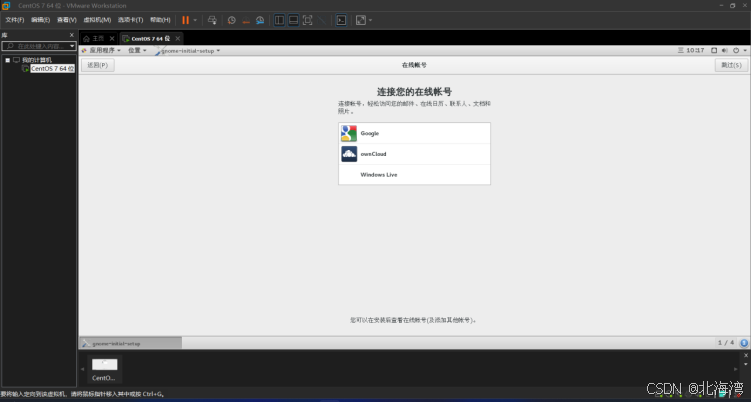Click the blue notification icon at bottom right
Viewport: 751px width, 403px height.
[x=744, y=343]
